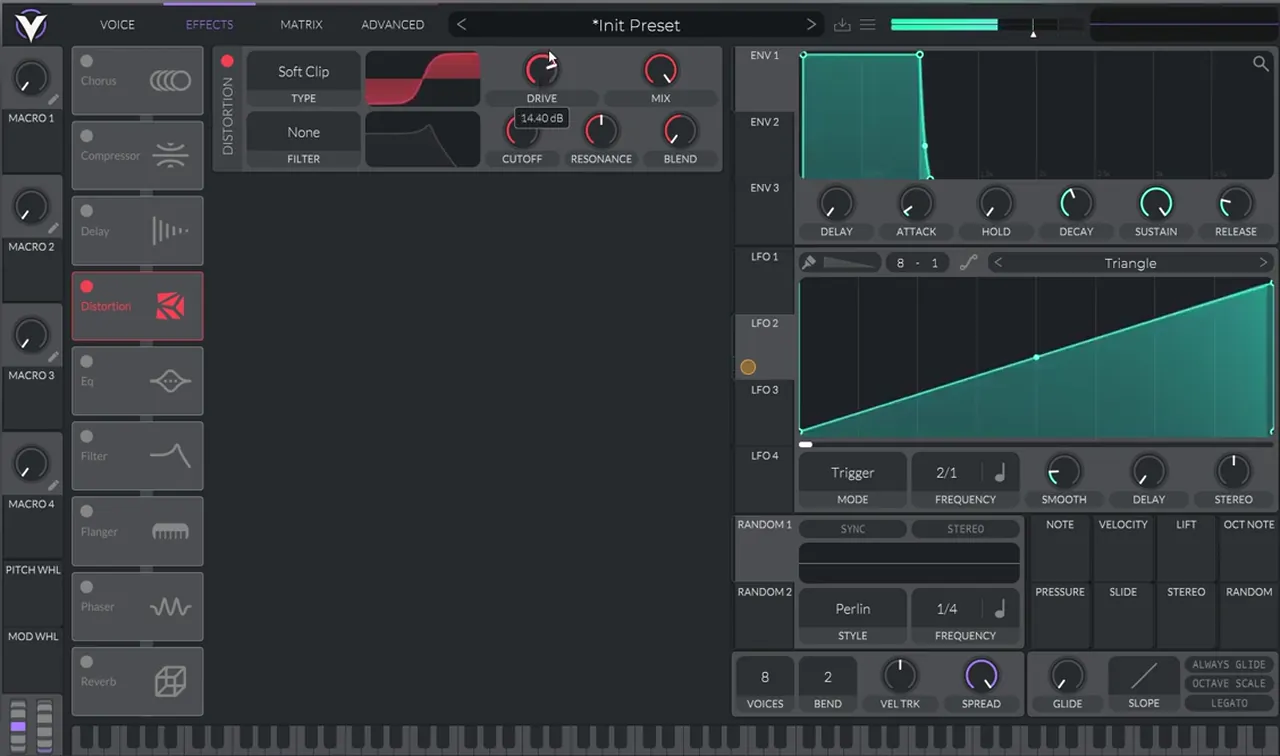The height and width of the screenshot is (756, 1280).
Task: Click the magnifier in envelope display
Action: [x=1261, y=64]
